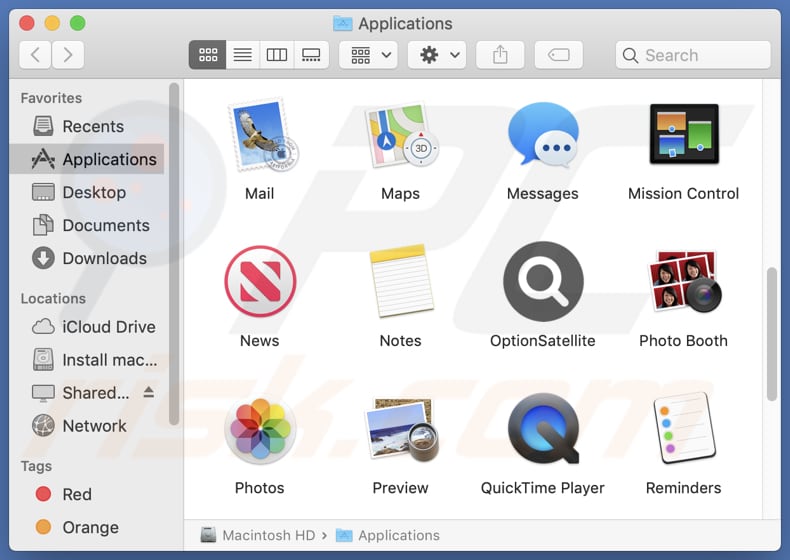The height and width of the screenshot is (560, 790).
Task: Switch to column view
Action: tap(277, 54)
